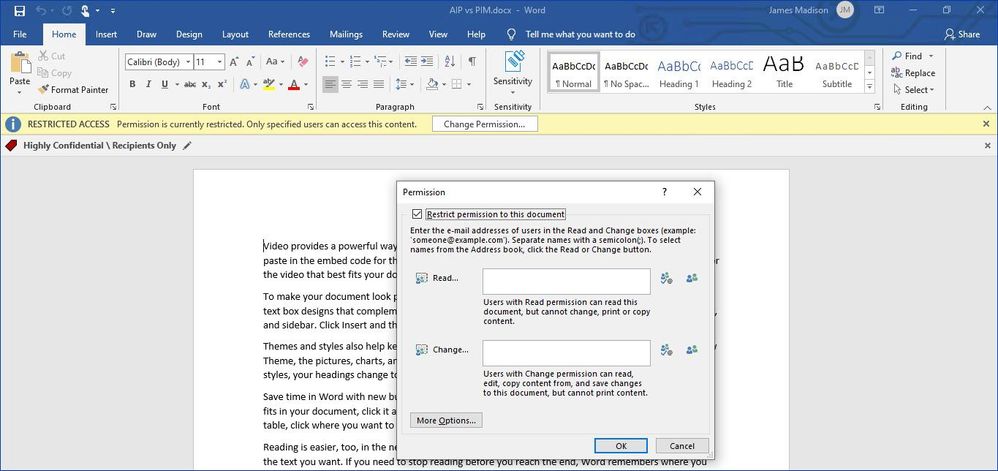The image size is (998, 471).
Task: Open address book icon next to Read box
Action: 692,278
